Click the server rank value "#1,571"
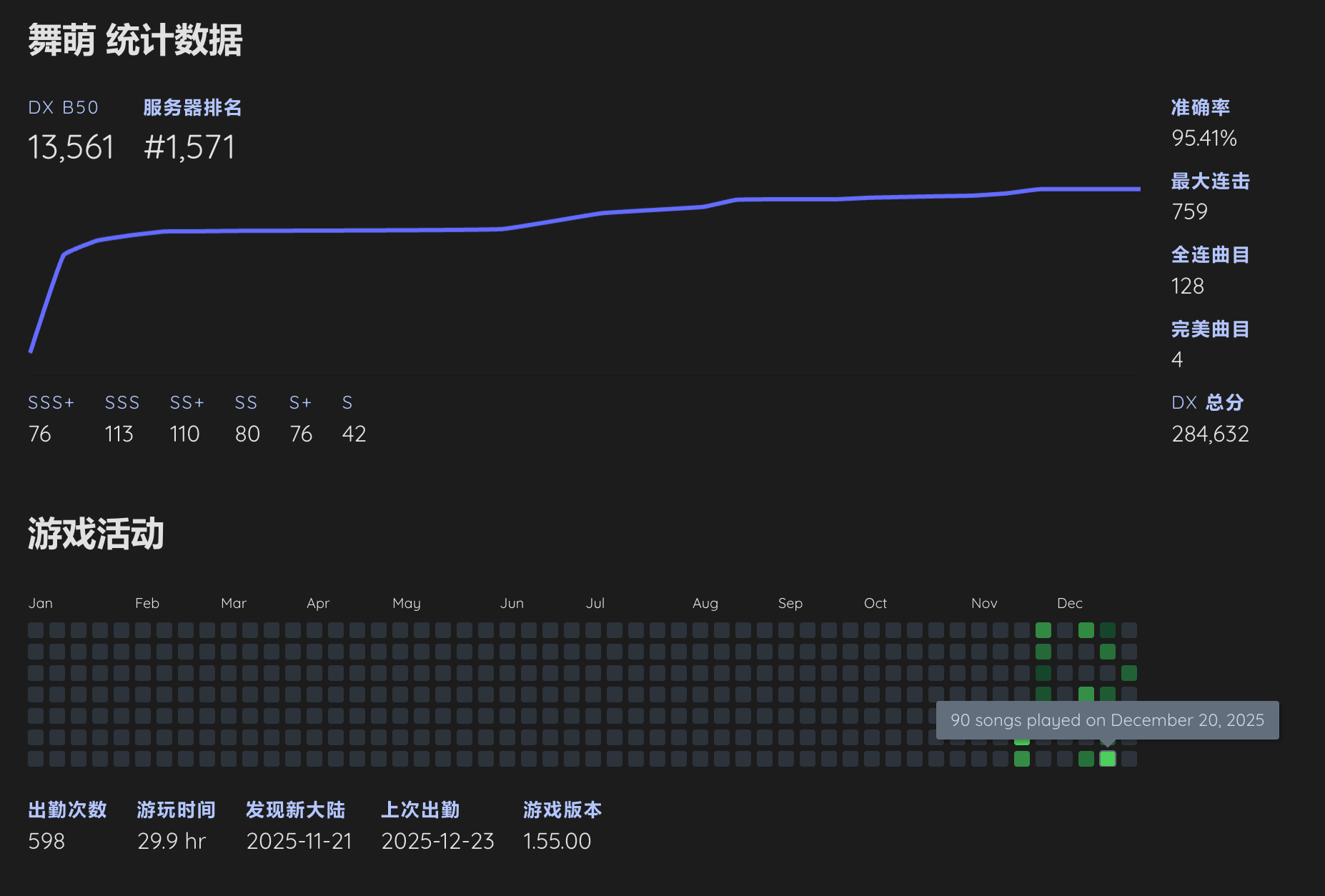1325x896 pixels. (189, 147)
